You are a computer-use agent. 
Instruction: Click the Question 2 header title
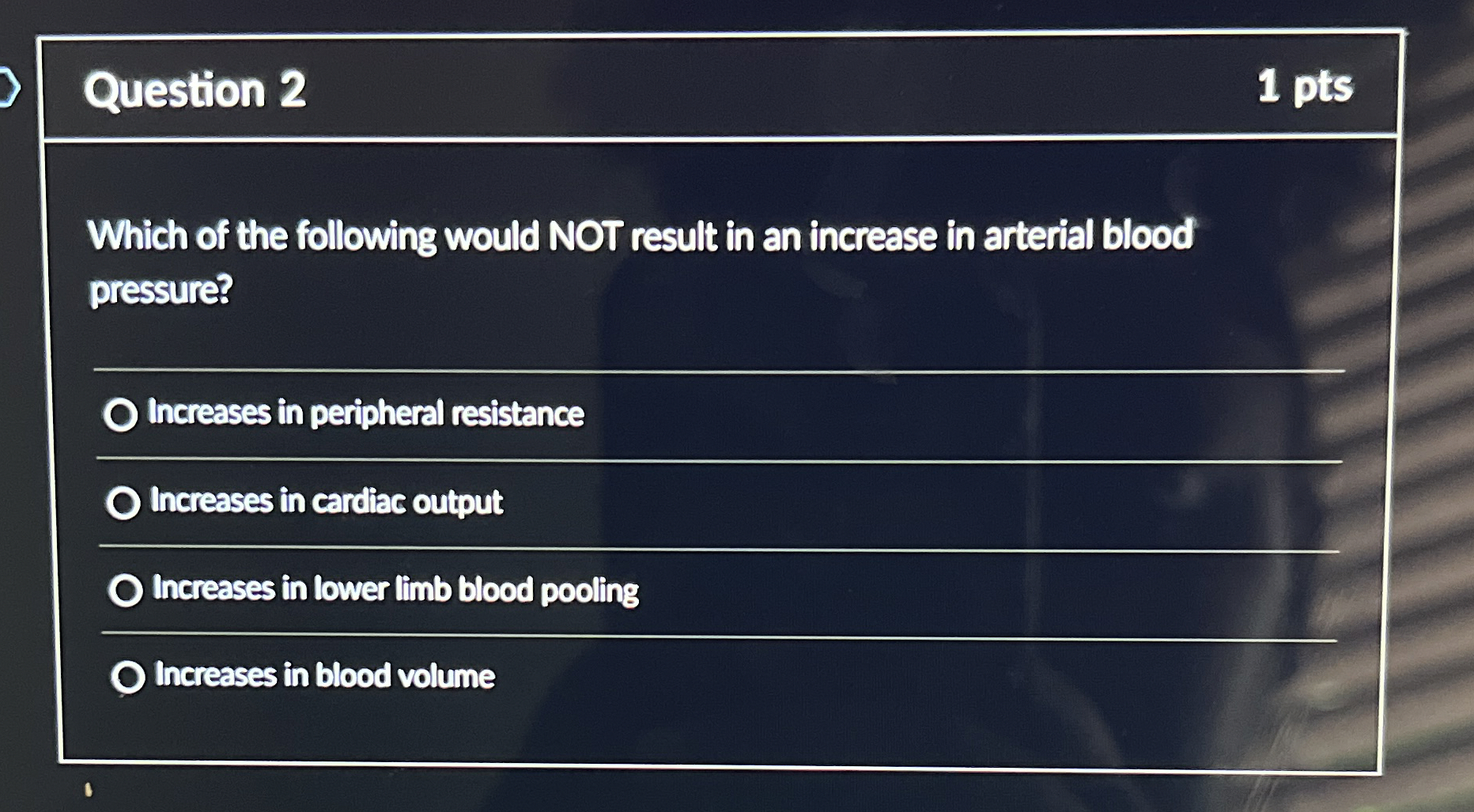click(196, 89)
